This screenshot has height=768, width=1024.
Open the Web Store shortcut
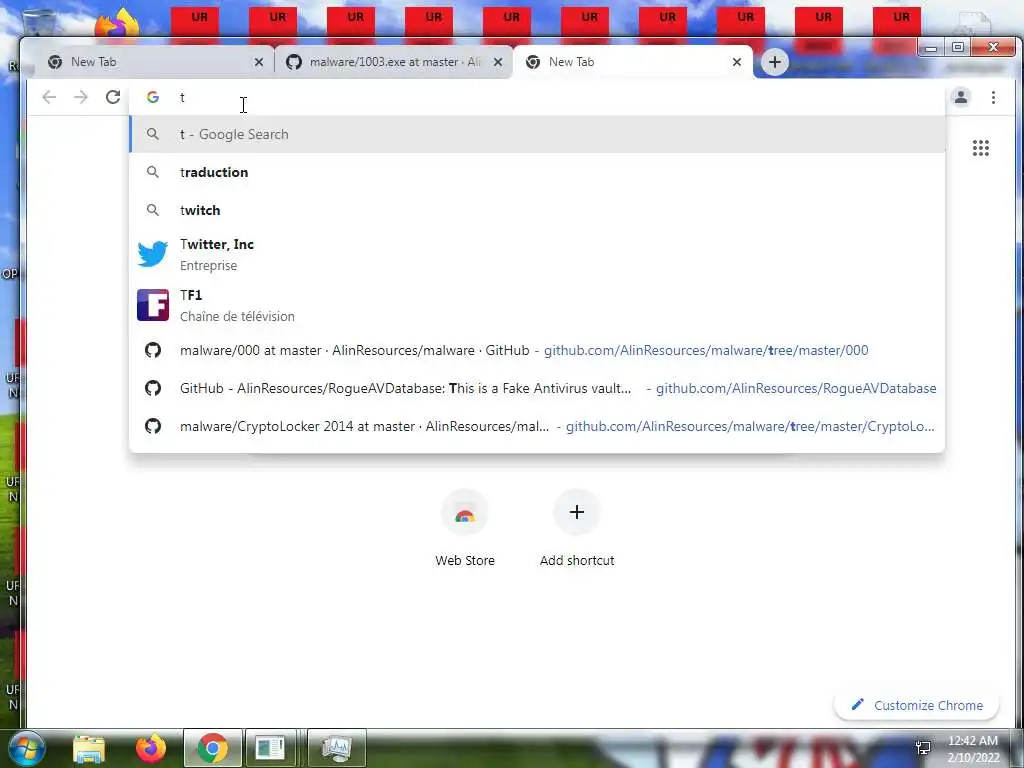click(465, 528)
